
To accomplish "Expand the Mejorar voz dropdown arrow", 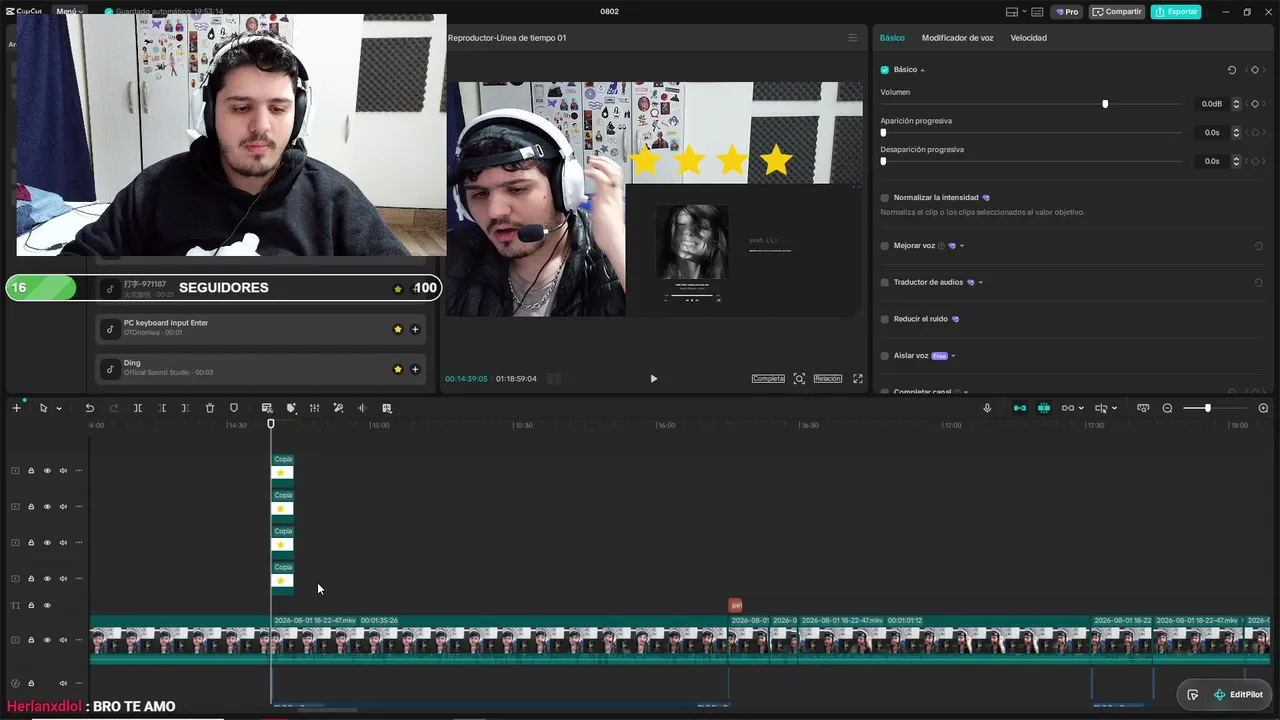I will point(962,246).
